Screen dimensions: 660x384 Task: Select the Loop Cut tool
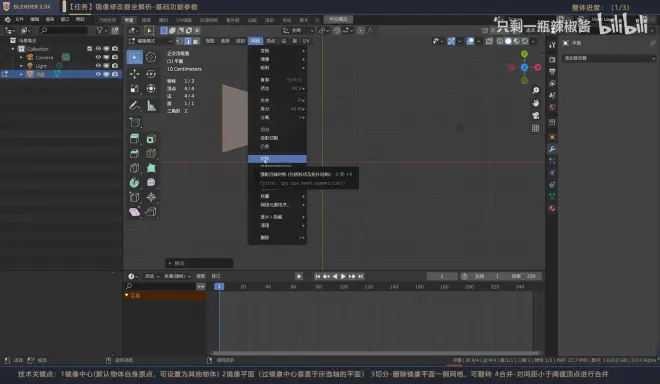151,153
